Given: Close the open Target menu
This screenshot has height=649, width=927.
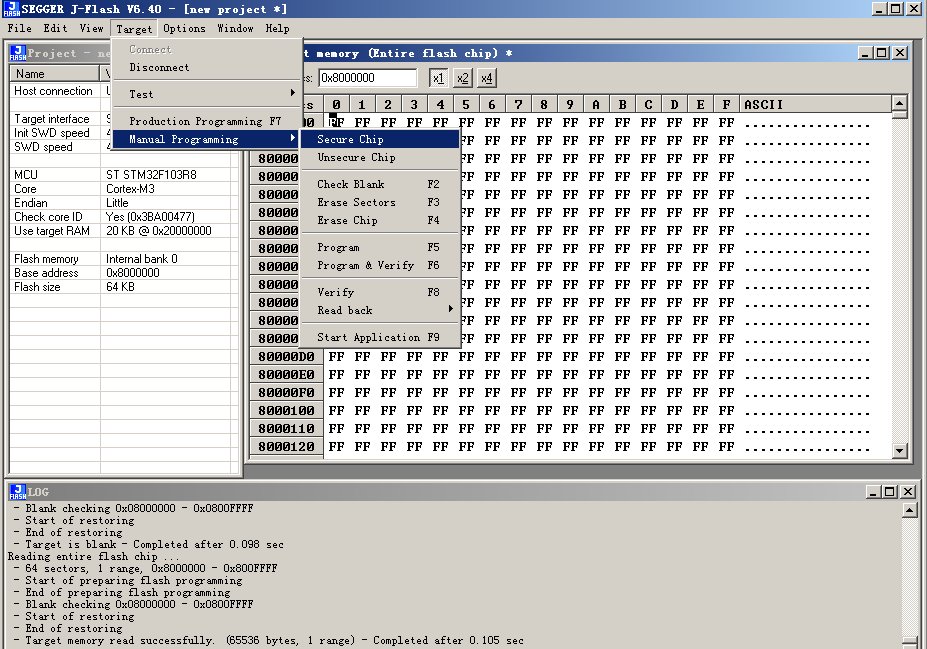Looking at the screenshot, I should click(134, 29).
